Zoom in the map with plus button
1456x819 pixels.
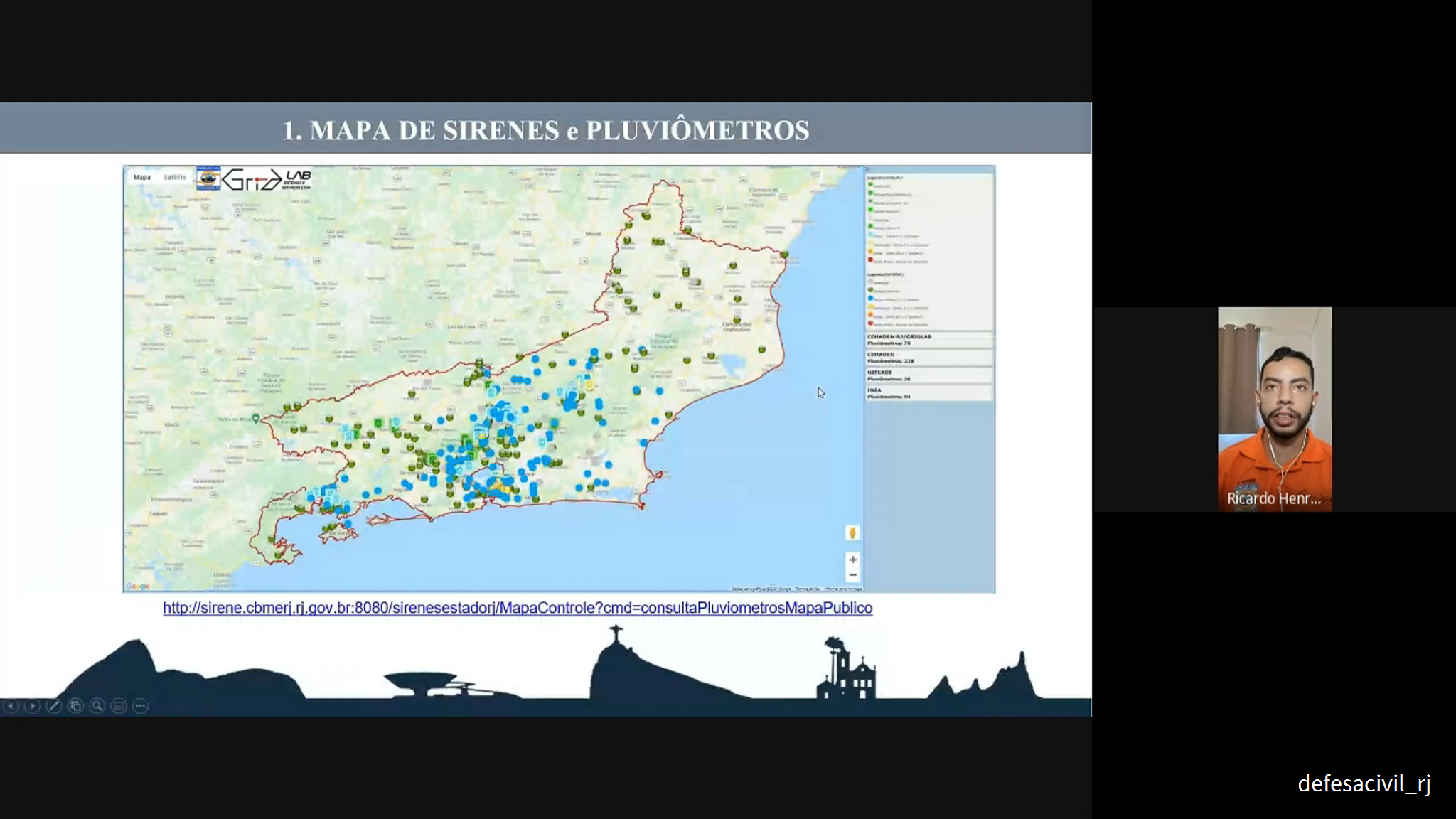852,560
